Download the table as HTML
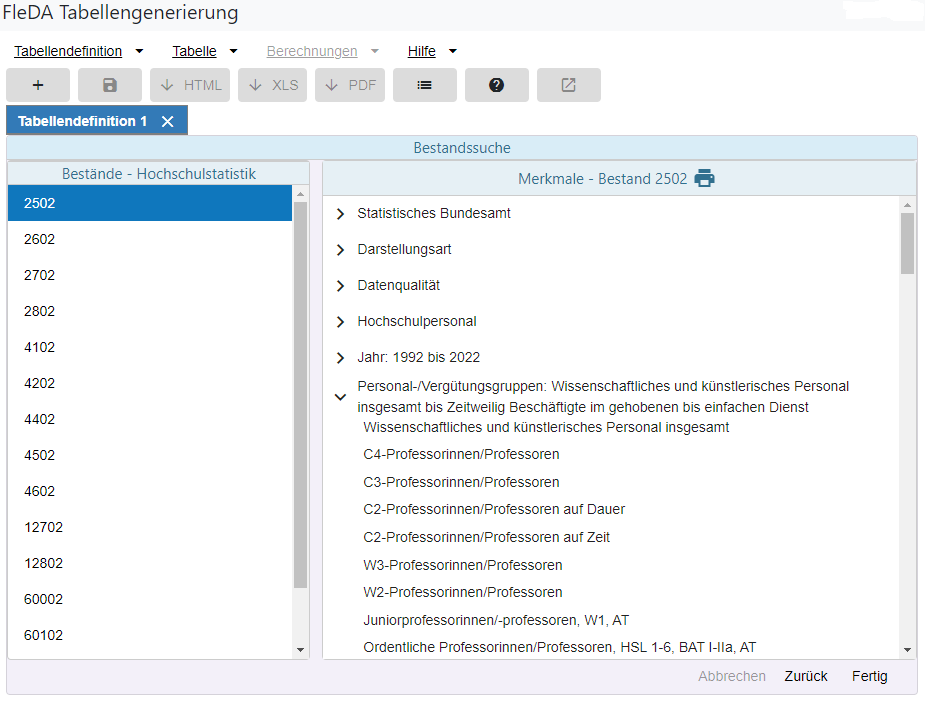The height and width of the screenshot is (702, 925). (x=191, y=85)
